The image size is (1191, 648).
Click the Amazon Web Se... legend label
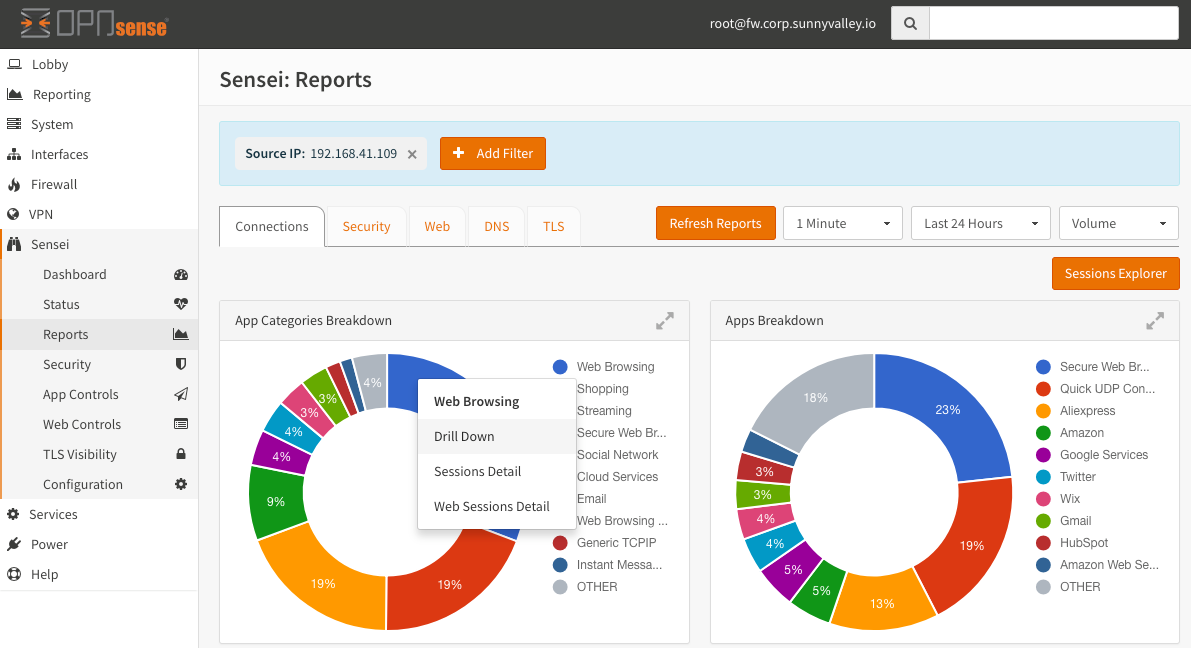pyautogui.click(x=1109, y=565)
